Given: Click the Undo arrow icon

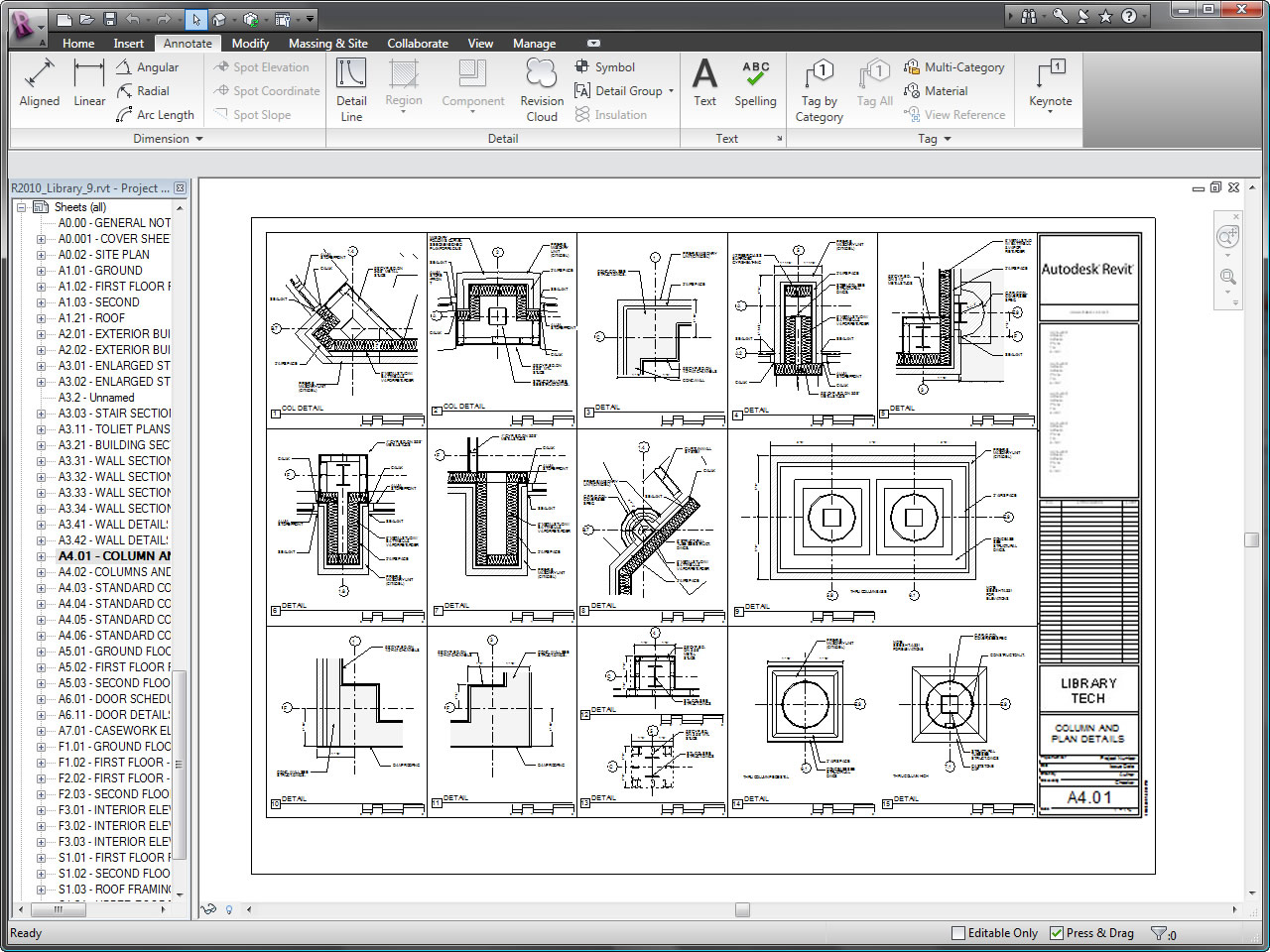Looking at the screenshot, I should pos(132,19).
